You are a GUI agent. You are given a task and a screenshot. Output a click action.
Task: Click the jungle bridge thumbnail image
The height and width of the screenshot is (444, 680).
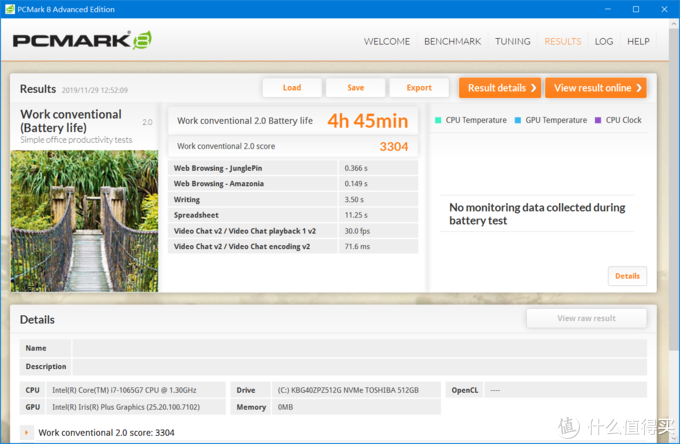click(84, 220)
